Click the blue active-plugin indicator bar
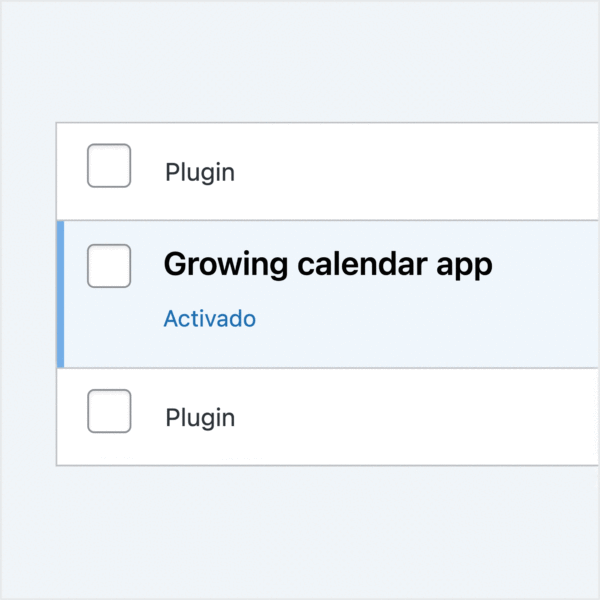Screen dimensions: 600x600 tap(61, 294)
